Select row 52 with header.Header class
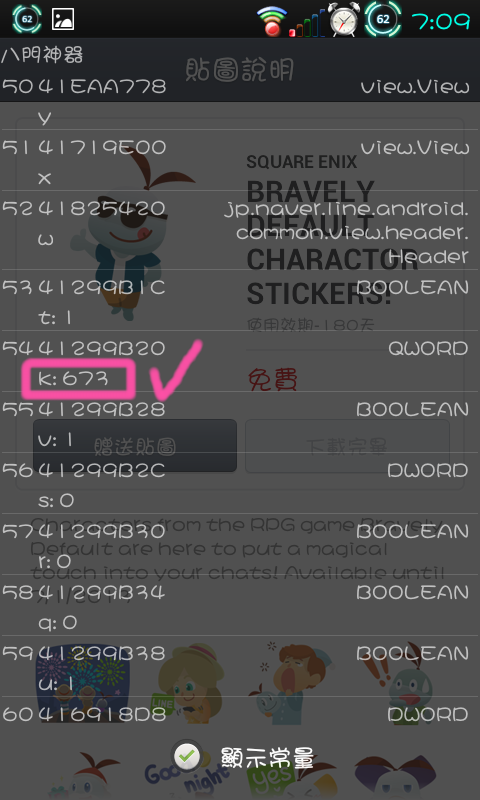The height and width of the screenshot is (800, 480). point(240,230)
